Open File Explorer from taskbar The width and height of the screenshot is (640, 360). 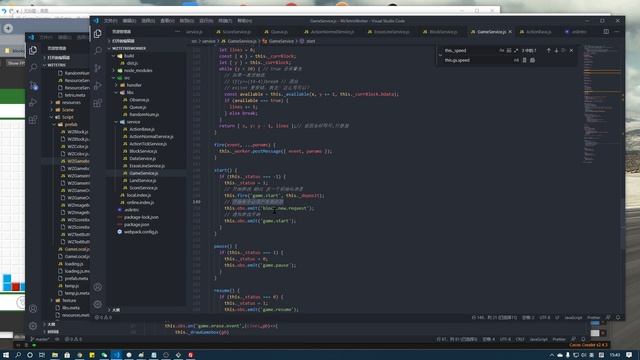tap(55, 355)
